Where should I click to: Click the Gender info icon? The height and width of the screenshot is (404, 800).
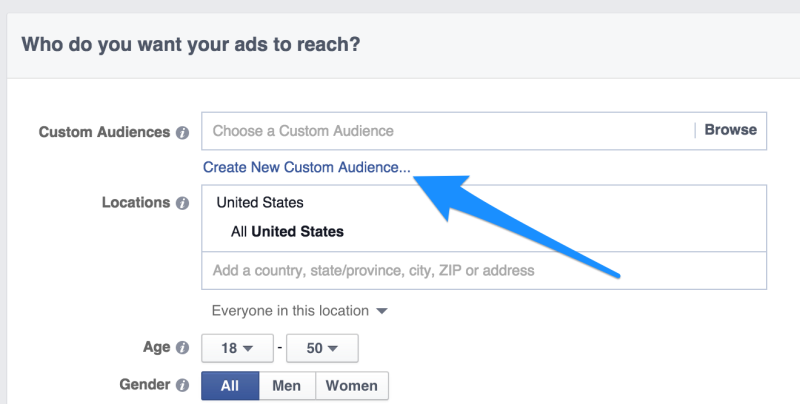tap(182, 385)
